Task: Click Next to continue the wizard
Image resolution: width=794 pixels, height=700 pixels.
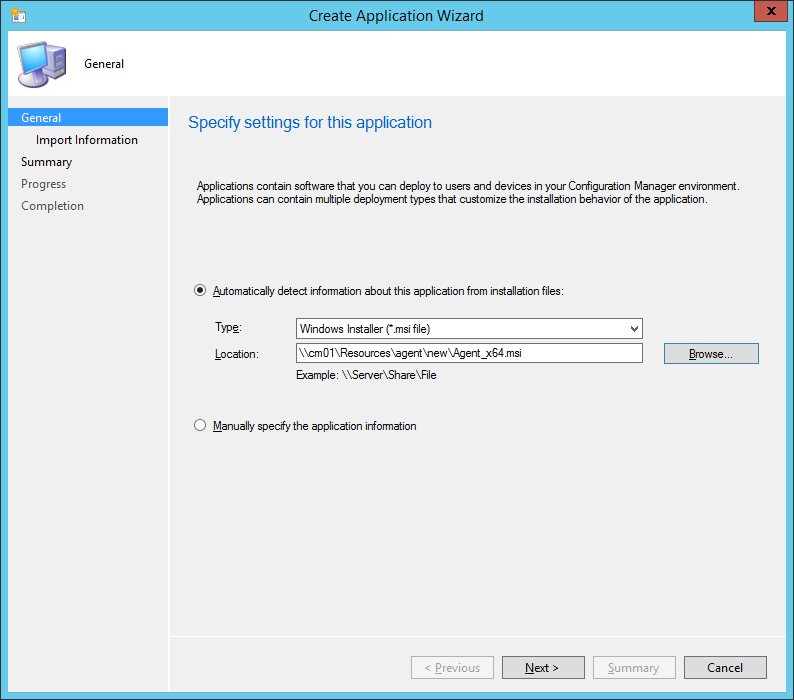Action: click(x=542, y=668)
